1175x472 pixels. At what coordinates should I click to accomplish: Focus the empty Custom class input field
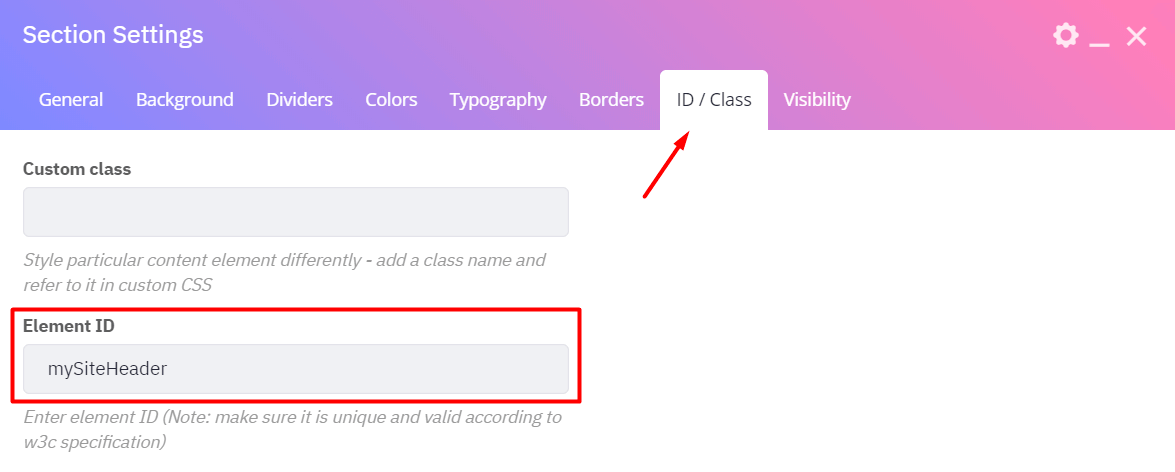coord(296,212)
